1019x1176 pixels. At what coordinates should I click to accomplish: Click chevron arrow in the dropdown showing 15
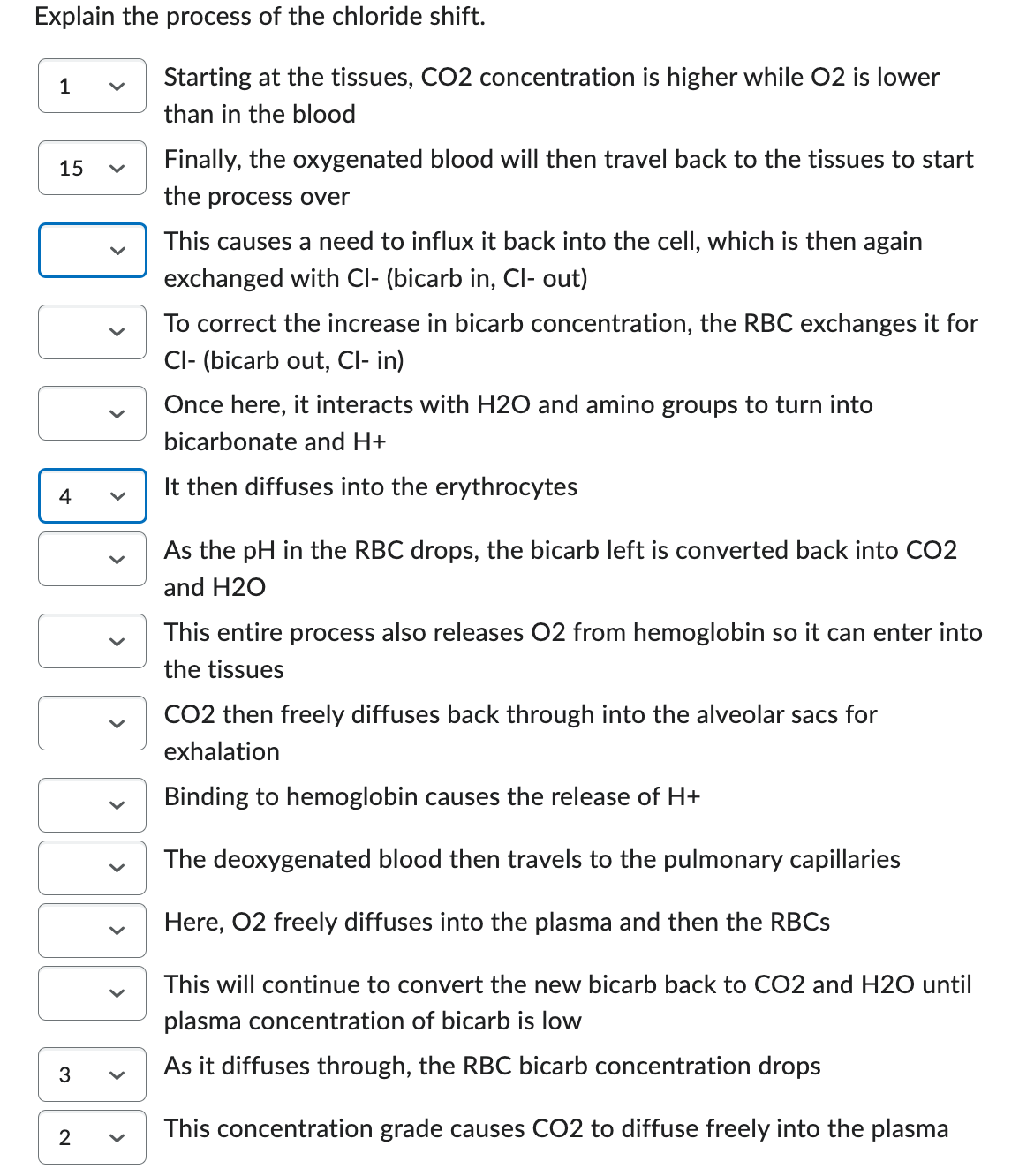click(117, 168)
